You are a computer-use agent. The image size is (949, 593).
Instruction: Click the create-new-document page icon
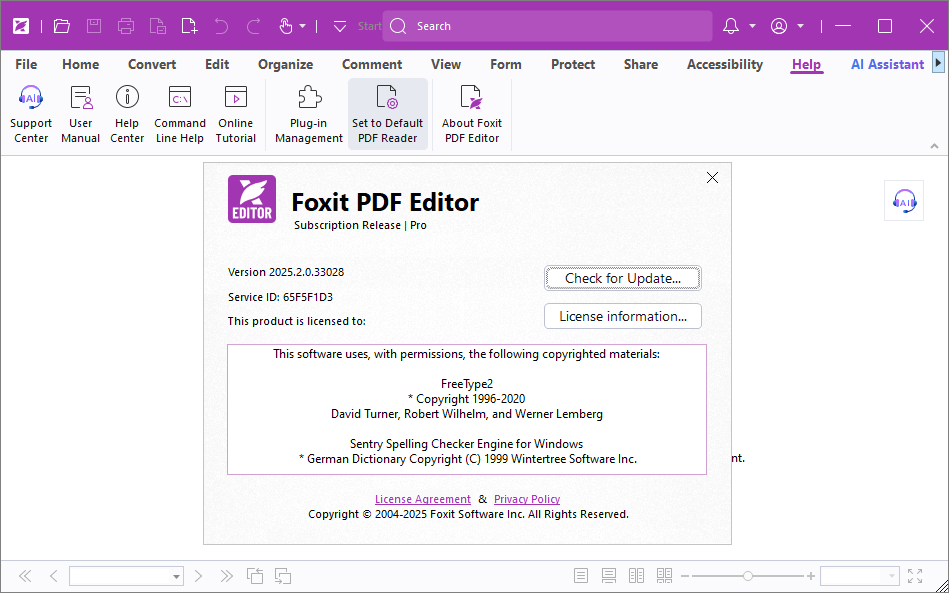189,26
